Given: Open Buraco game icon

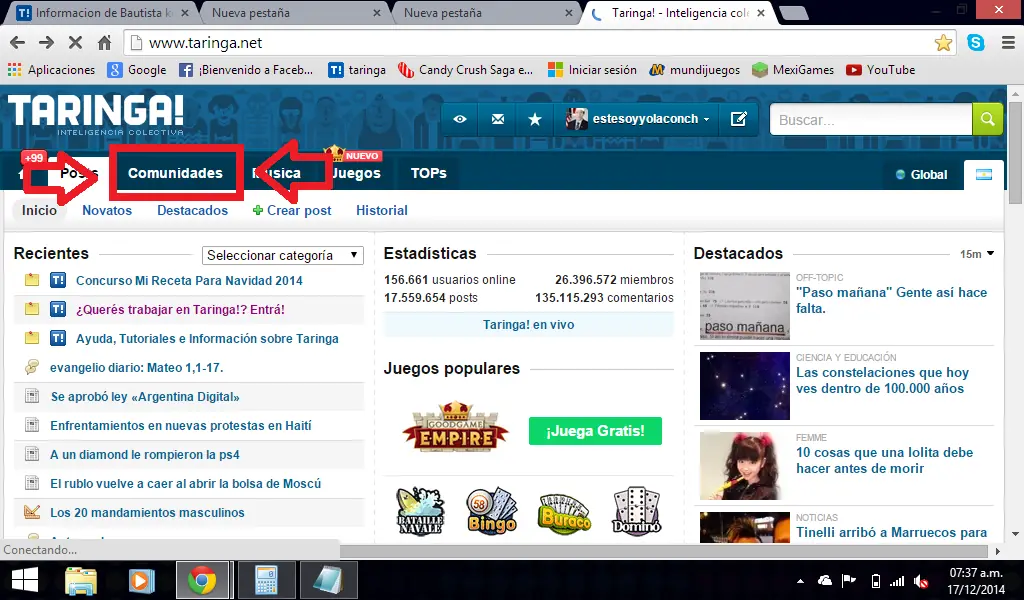Looking at the screenshot, I should pos(564,513).
